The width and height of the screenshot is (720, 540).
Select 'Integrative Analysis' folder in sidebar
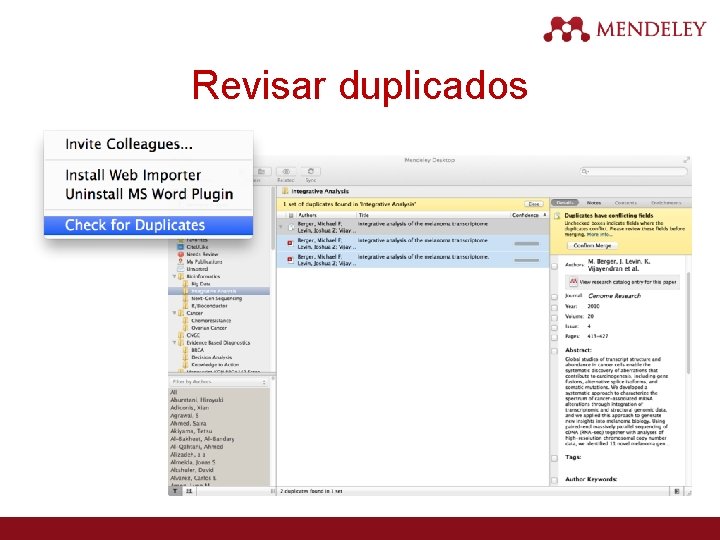click(219, 291)
